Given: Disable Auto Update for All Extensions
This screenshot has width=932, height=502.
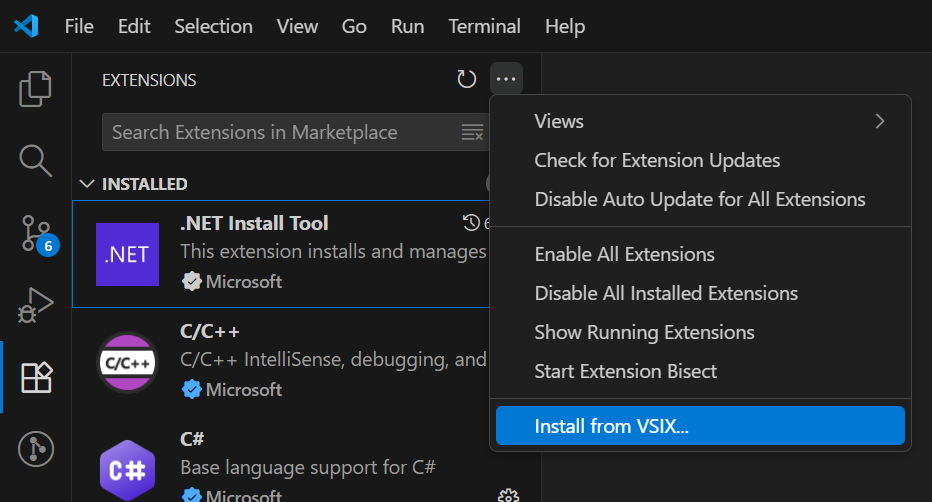Looking at the screenshot, I should [x=700, y=199].
